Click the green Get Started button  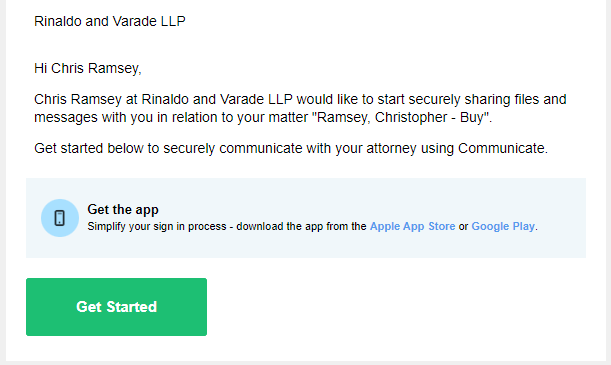click(x=117, y=307)
